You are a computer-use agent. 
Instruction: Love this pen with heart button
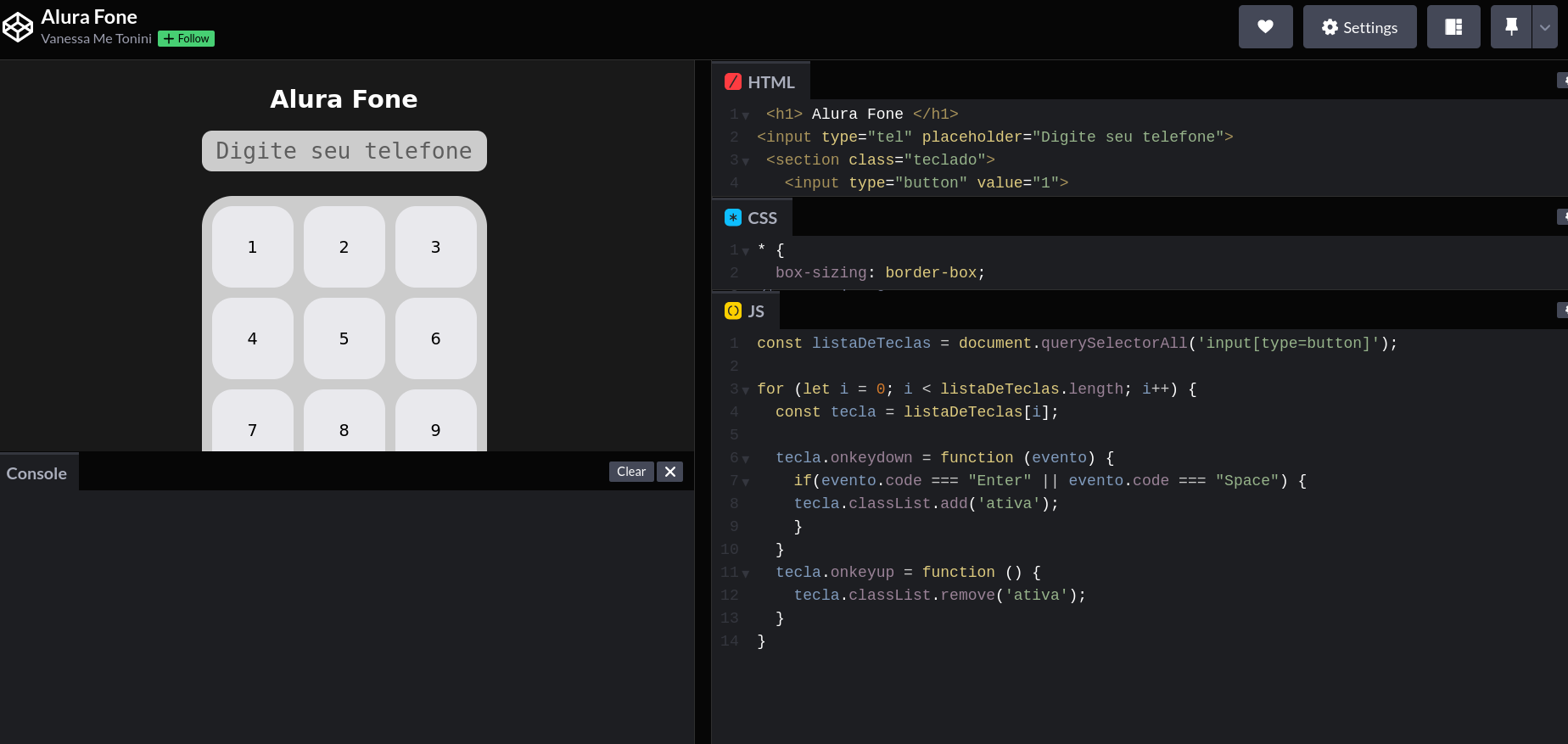(1265, 27)
